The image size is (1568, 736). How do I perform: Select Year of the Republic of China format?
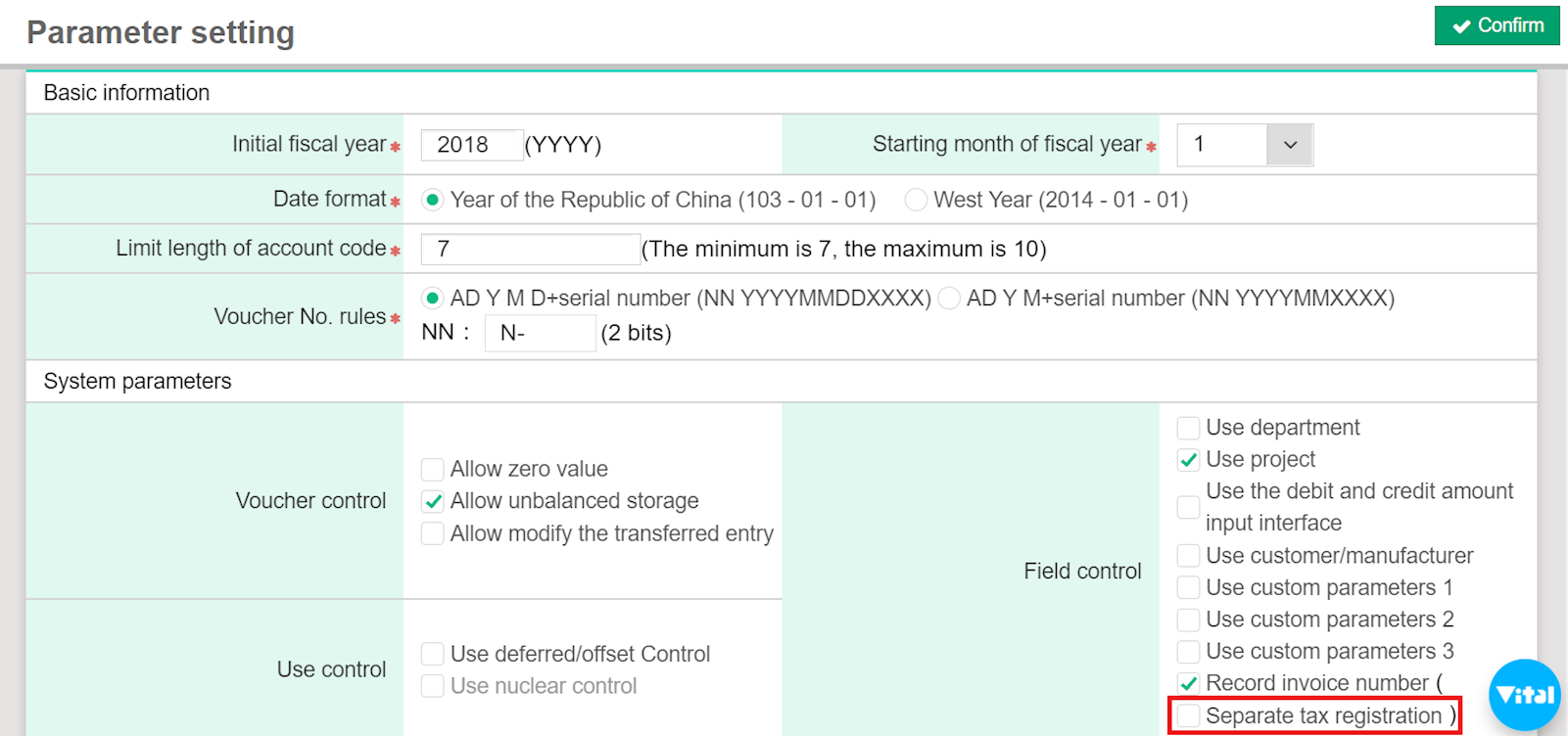pyautogui.click(x=432, y=200)
